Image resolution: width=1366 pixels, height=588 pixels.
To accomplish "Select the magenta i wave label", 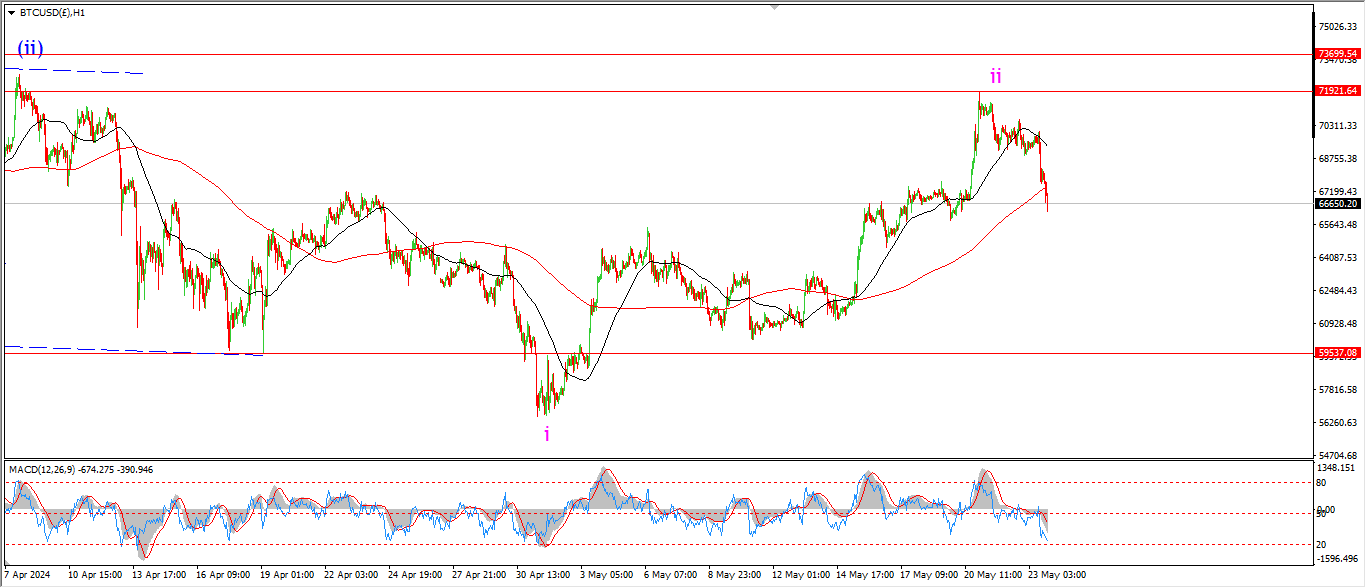I will click(x=546, y=433).
